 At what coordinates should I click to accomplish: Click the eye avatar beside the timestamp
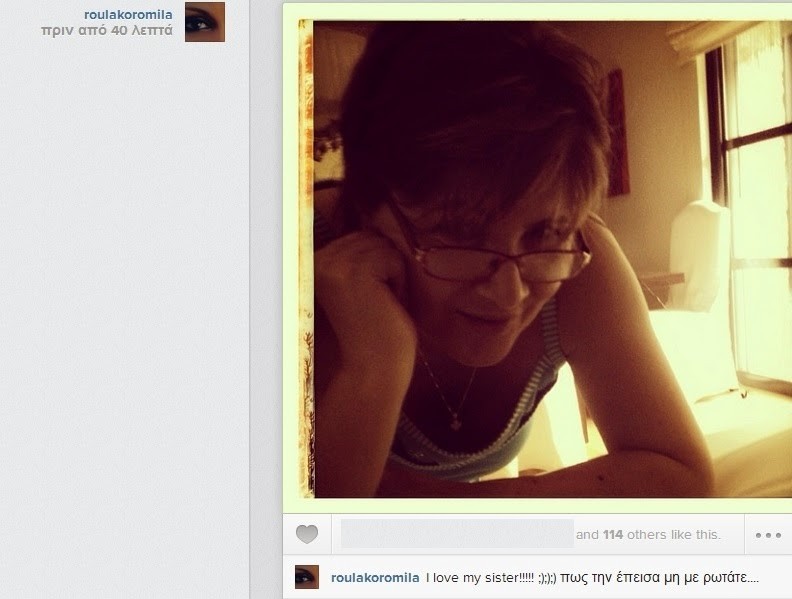tap(205, 22)
